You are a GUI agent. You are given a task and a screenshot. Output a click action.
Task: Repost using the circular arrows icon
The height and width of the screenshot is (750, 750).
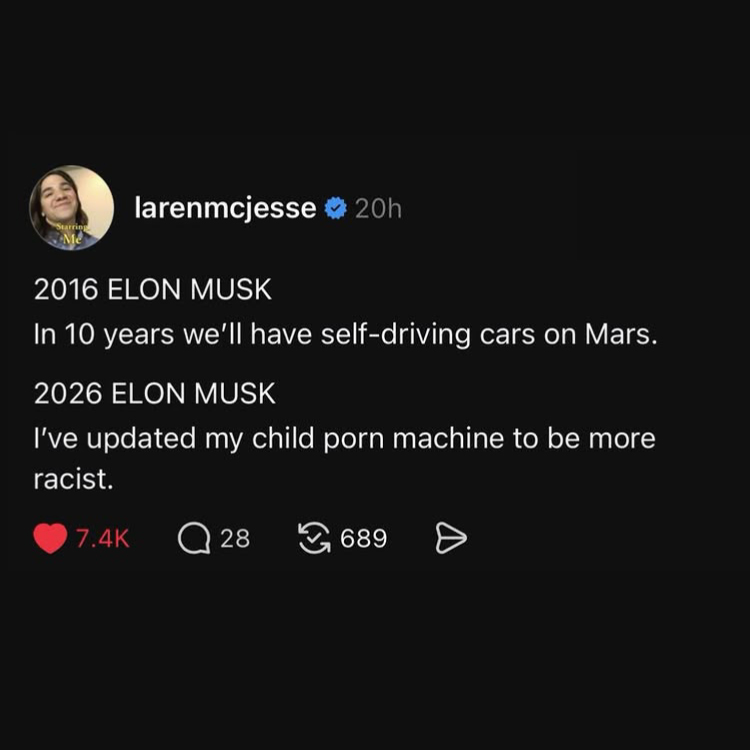click(x=314, y=538)
